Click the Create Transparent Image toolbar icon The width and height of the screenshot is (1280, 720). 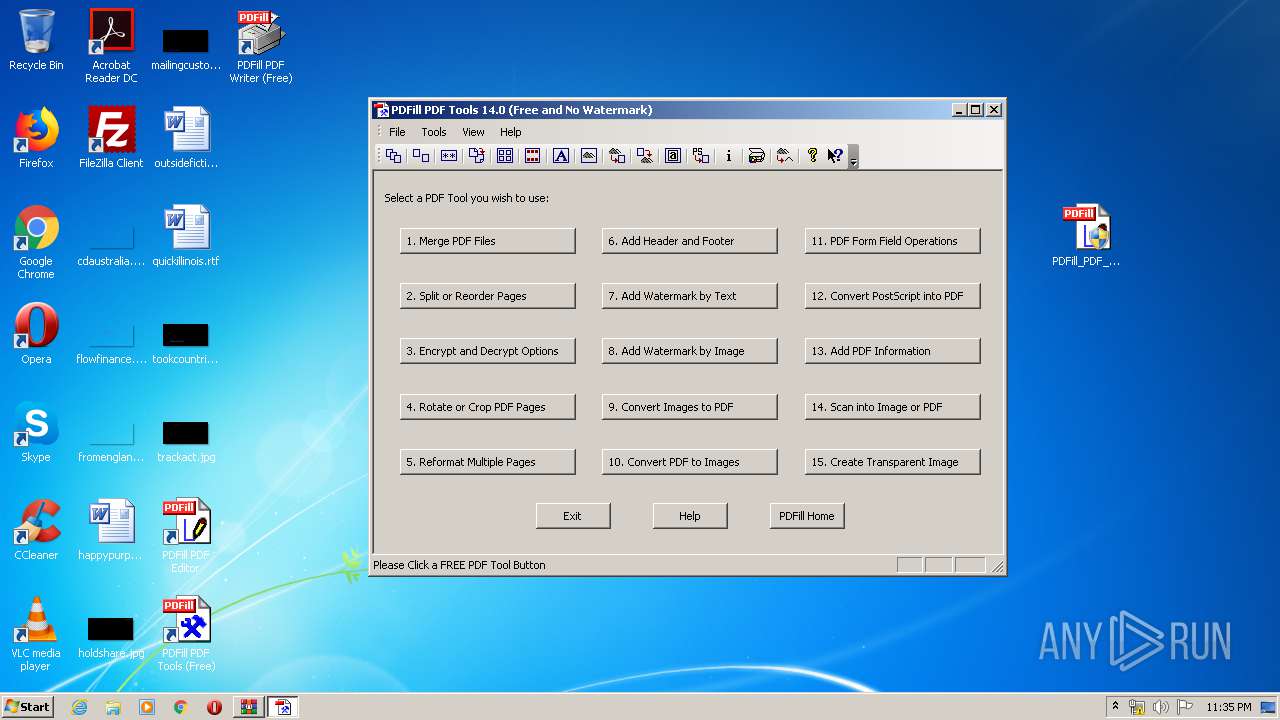coord(785,156)
